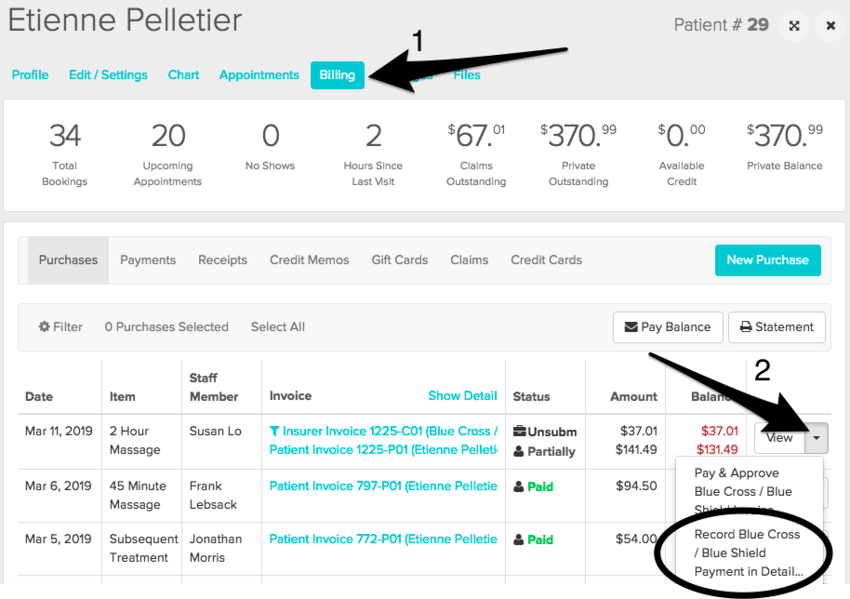Close the patient panel with X icon

point(830,25)
